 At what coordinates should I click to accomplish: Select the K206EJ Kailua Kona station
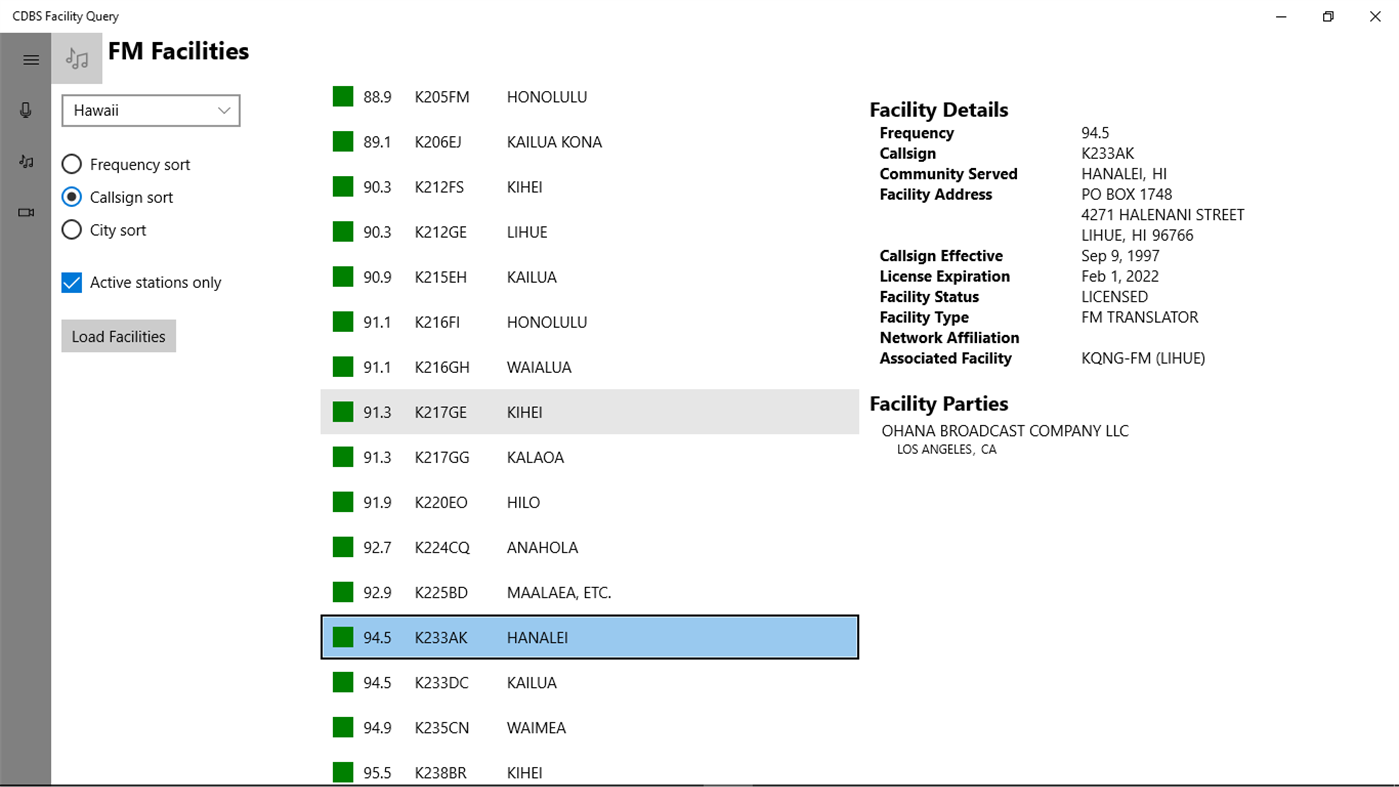589,141
